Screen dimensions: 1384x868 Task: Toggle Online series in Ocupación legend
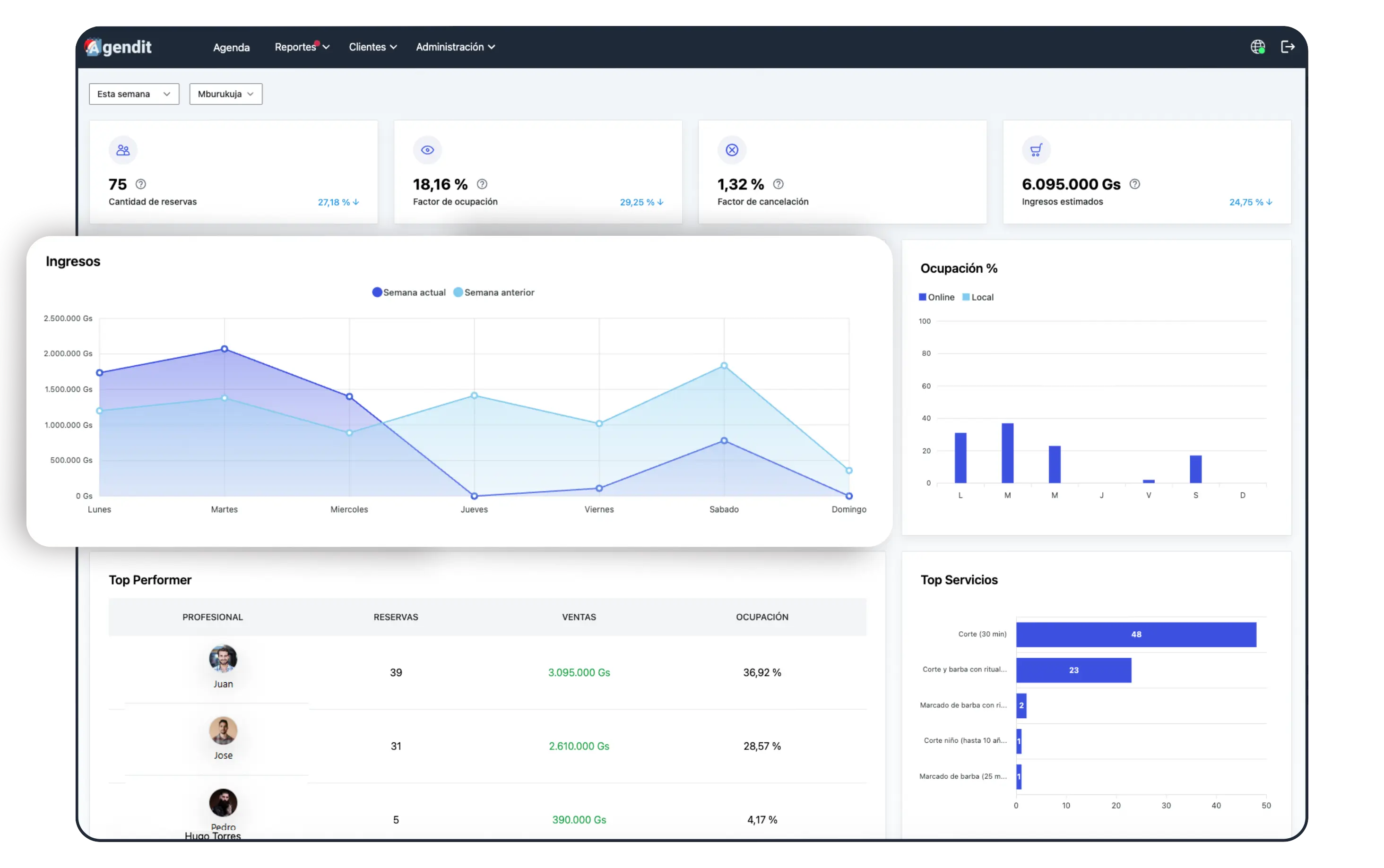tap(936, 297)
